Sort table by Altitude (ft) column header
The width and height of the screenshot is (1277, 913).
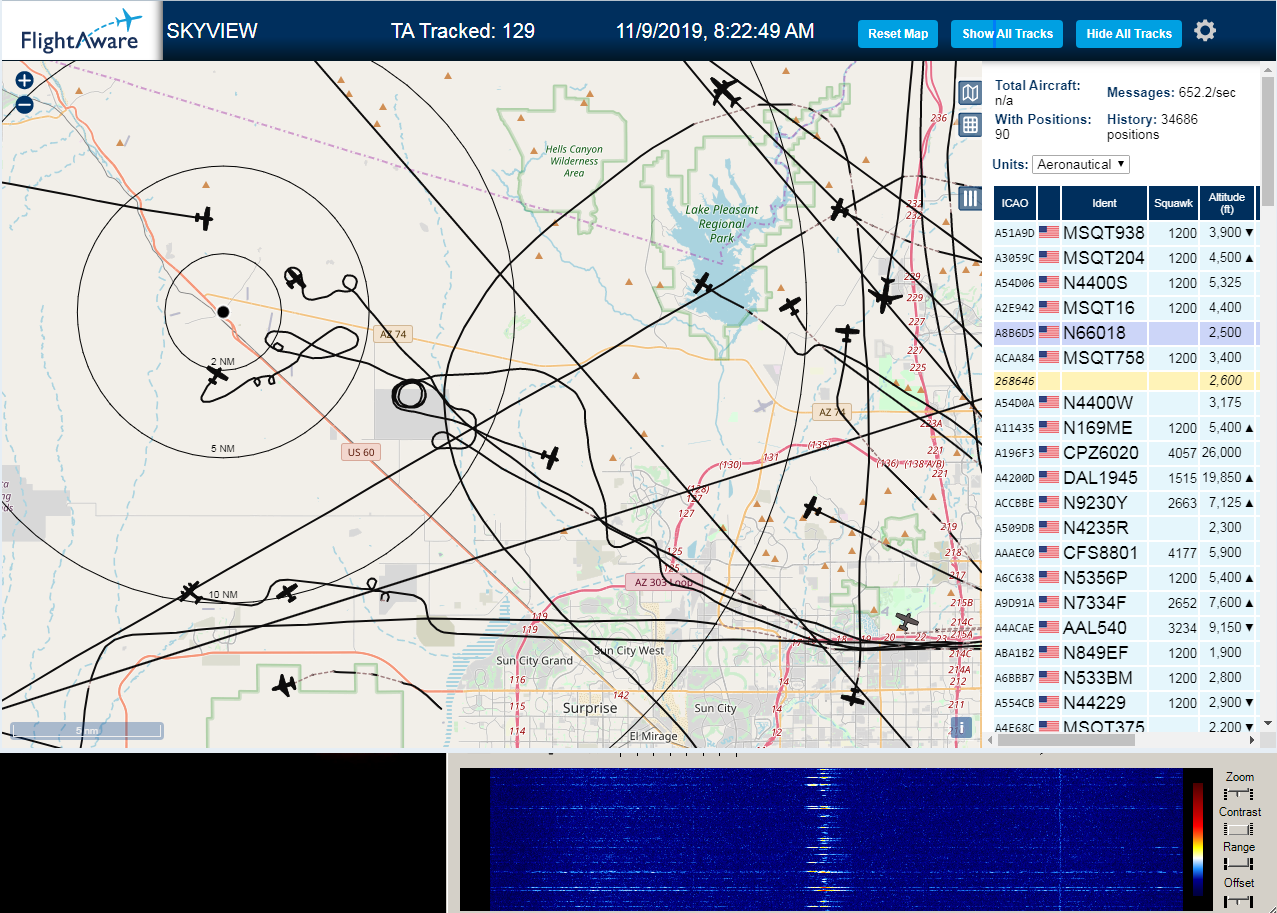[1226, 203]
